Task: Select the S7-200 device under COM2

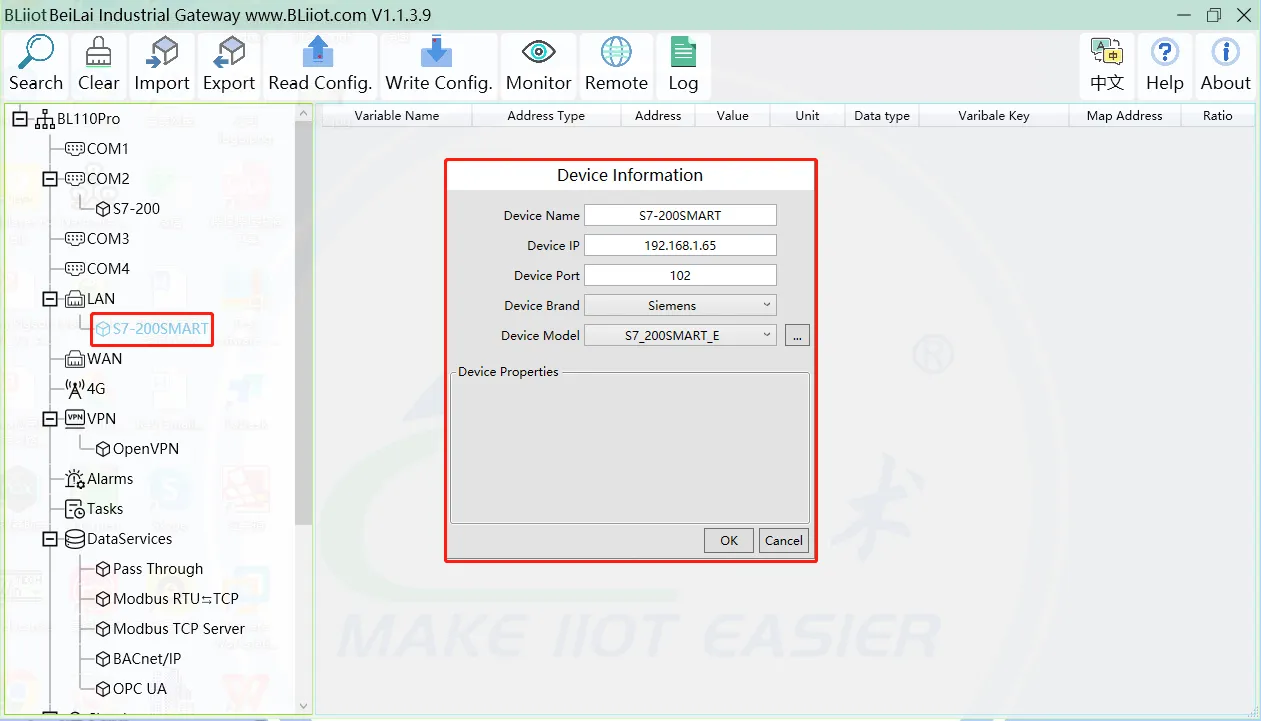Action: (x=128, y=209)
